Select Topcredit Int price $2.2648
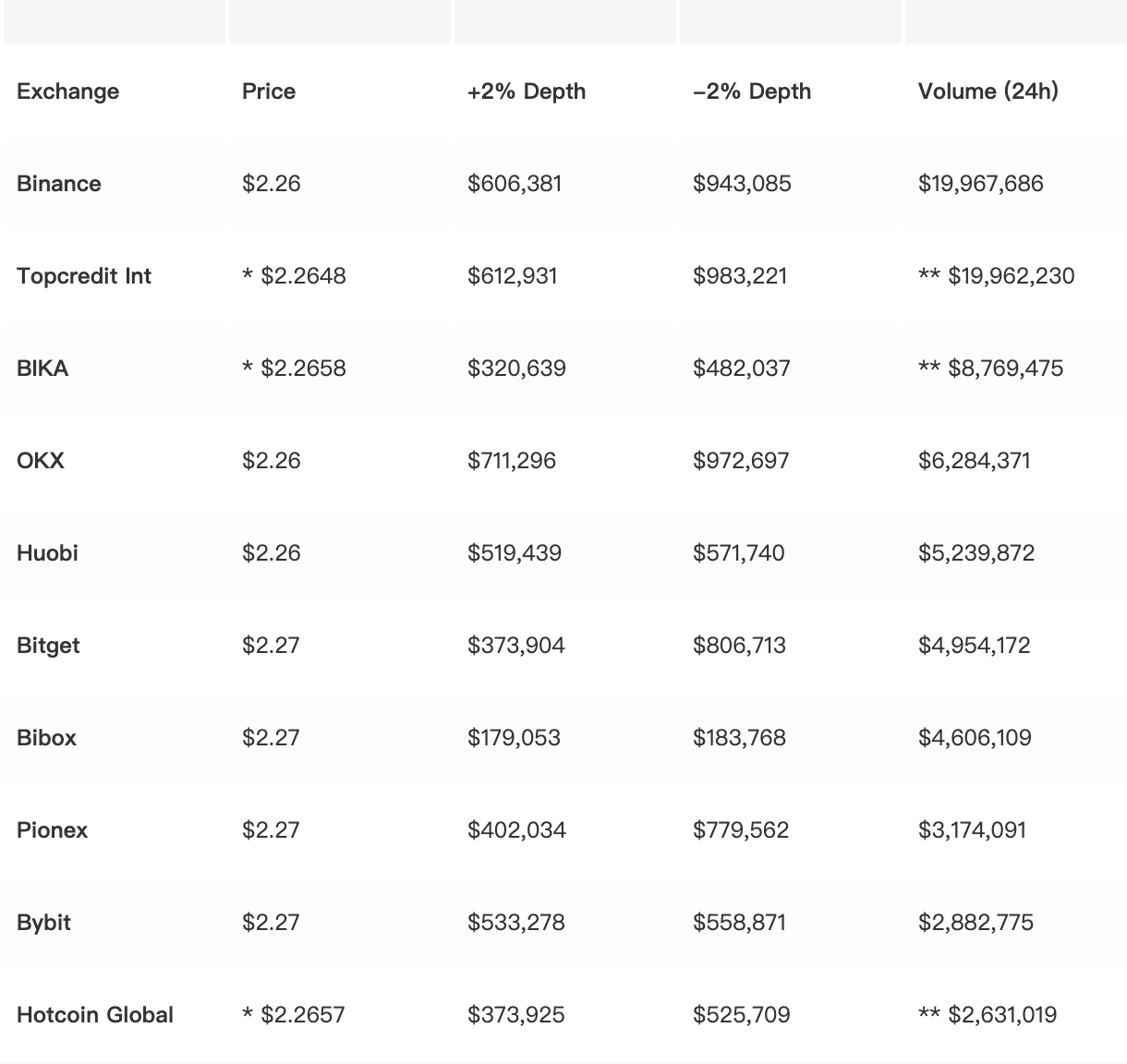The width and height of the screenshot is (1127, 1064). pyautogui.click(x=303, y=276)
